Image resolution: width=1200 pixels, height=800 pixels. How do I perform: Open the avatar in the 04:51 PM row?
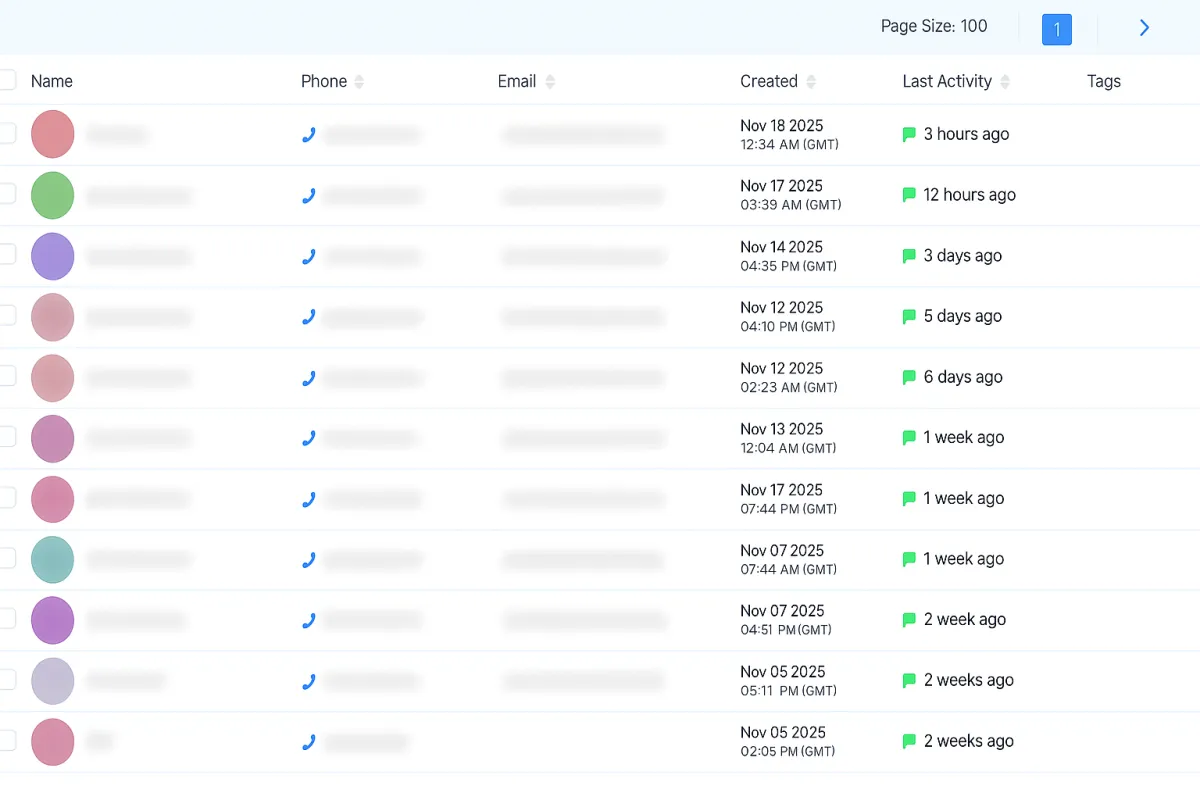tap(53, 620)
